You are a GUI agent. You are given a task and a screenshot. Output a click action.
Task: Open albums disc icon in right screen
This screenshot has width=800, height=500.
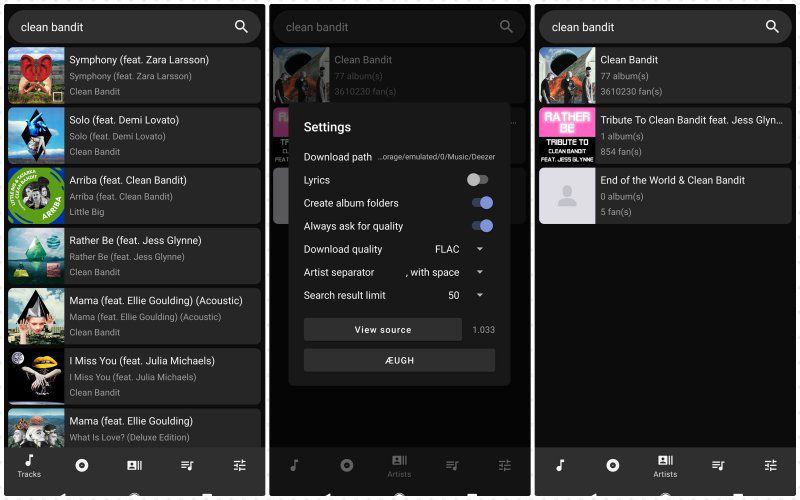click(613, 465)
